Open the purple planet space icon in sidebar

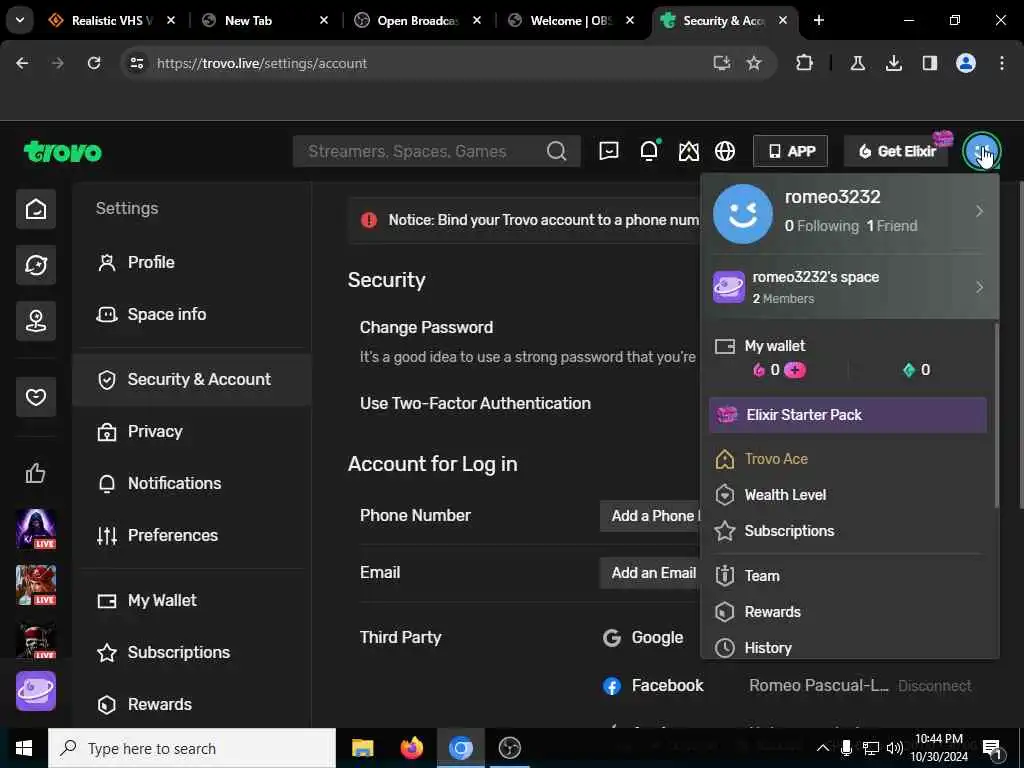point(36,691)
